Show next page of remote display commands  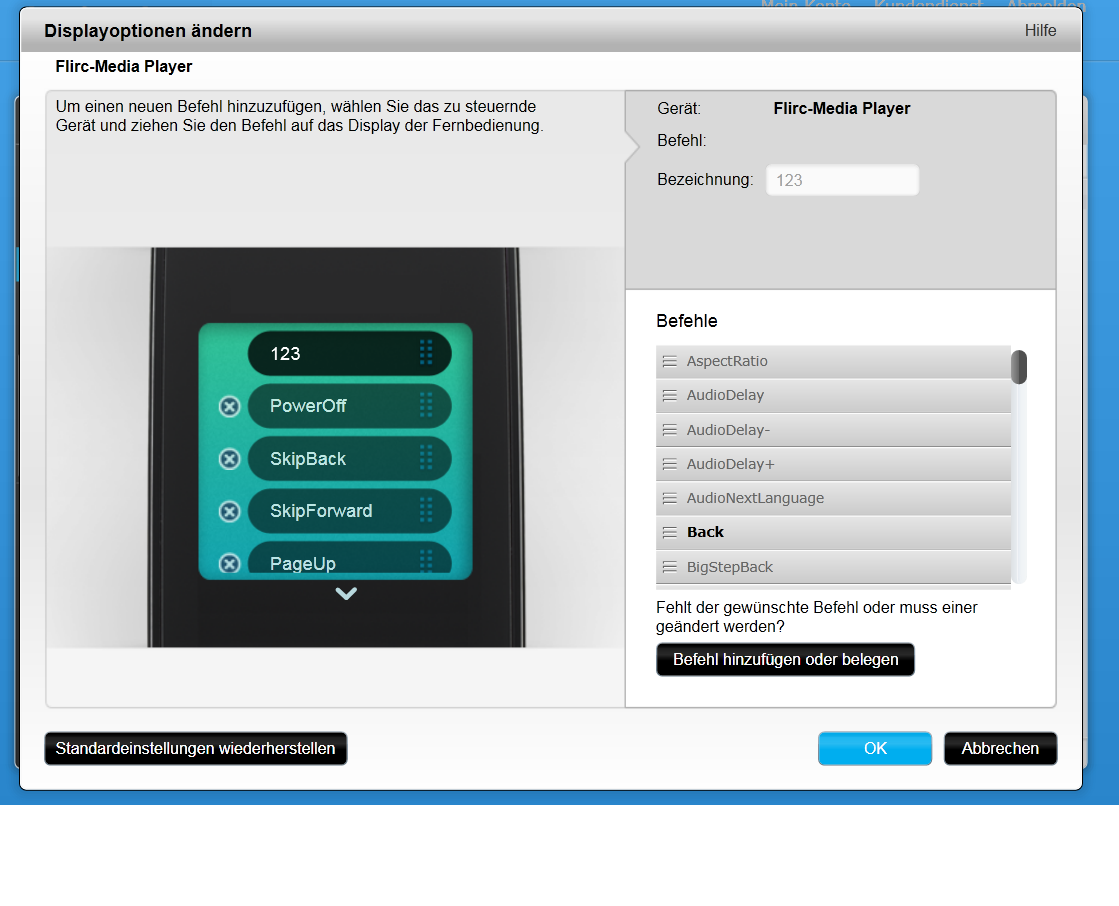coord(346,594)
